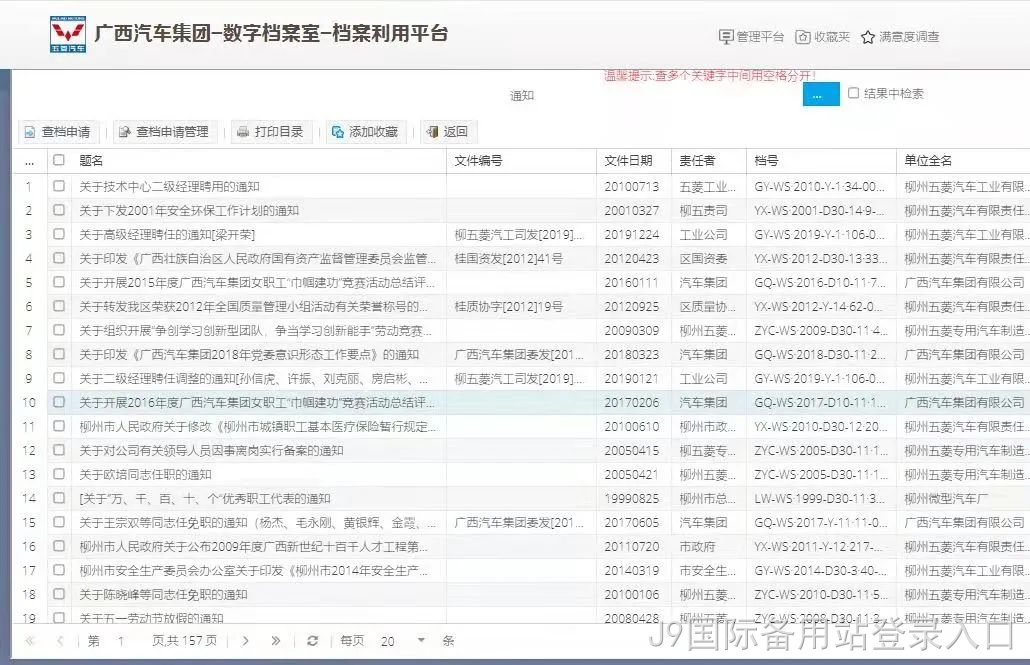1030x665 pixels.
Task: Go to previous page arrow
Action: 60,641
